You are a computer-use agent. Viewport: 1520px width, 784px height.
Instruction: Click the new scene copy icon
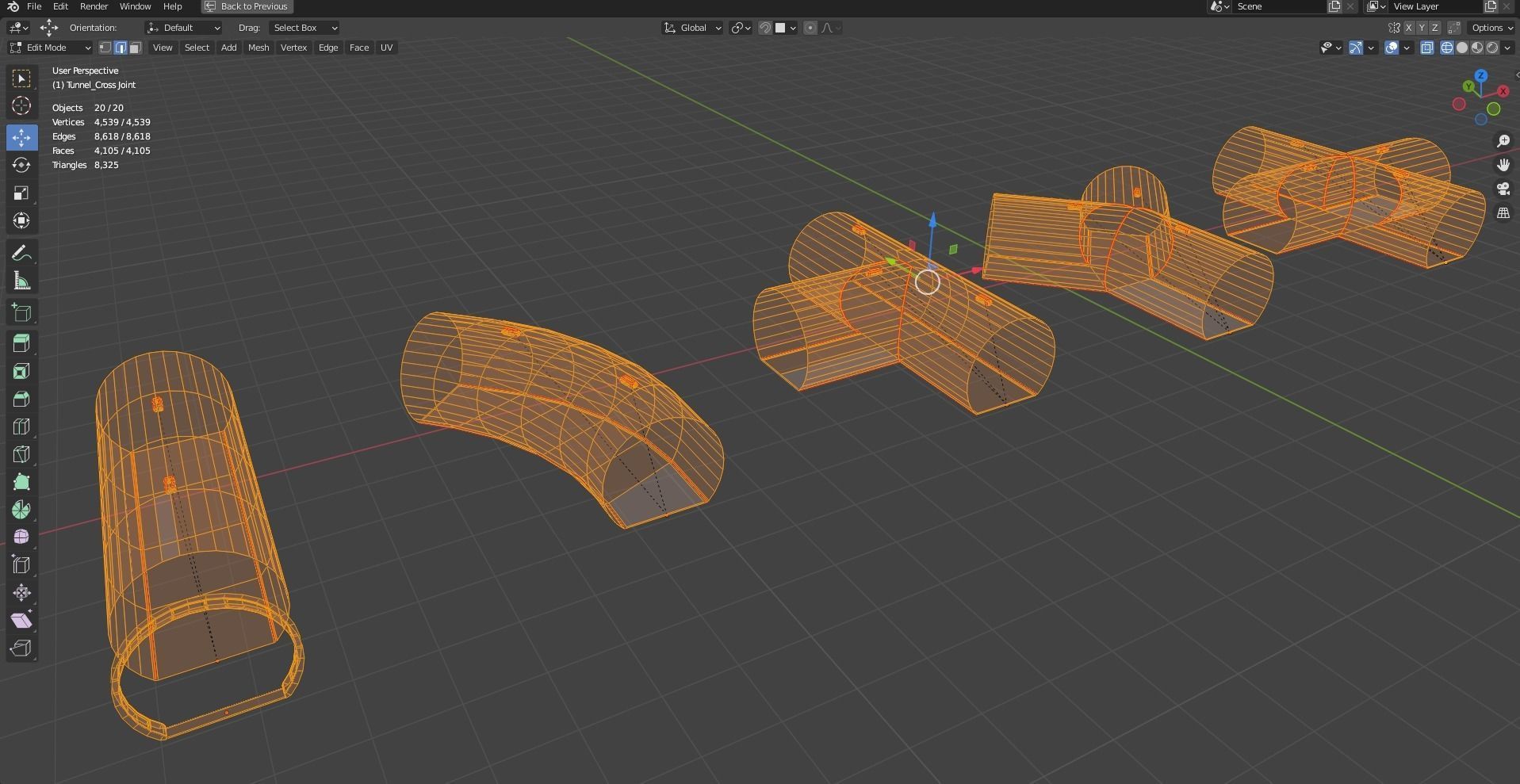[x=1334, y=6]
